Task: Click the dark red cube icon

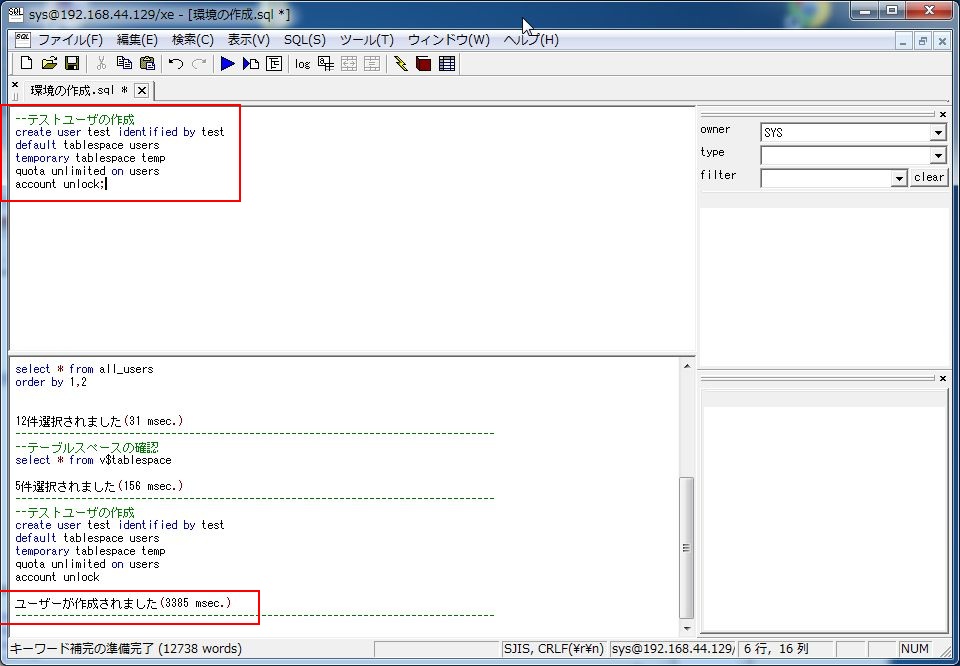Action: point(423,63)
